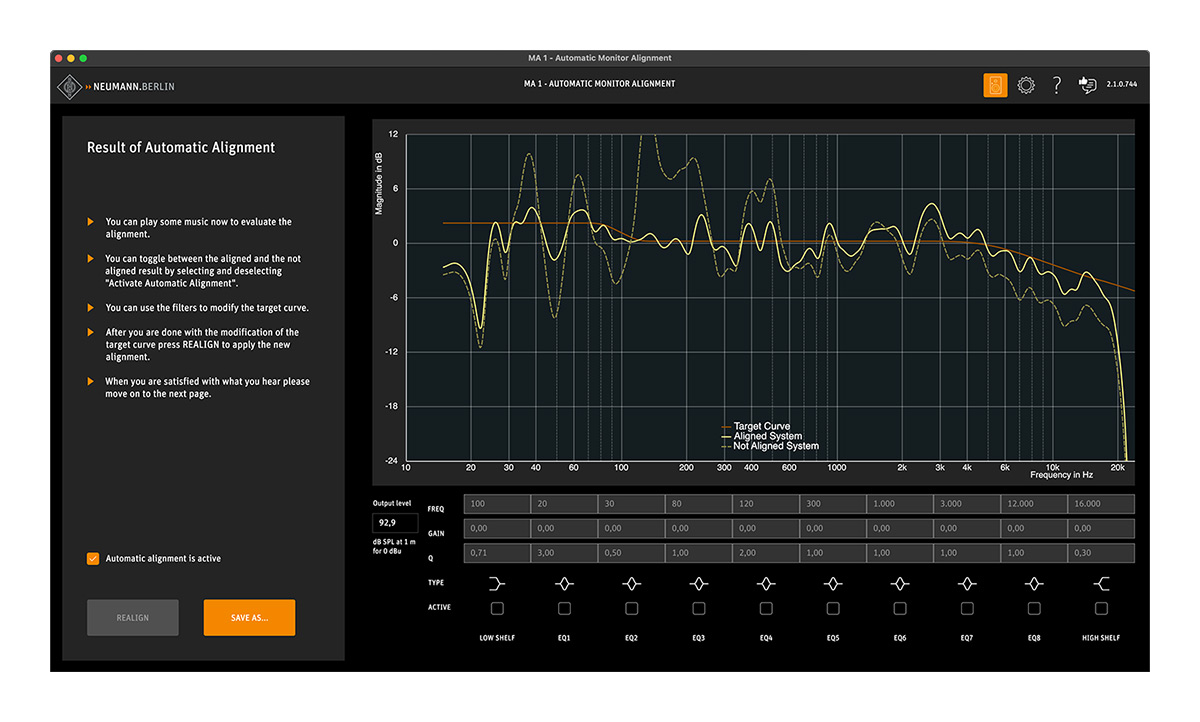
Task: Open help via question mark icon
Action: pyautogui.click(x=1057, y=85)
